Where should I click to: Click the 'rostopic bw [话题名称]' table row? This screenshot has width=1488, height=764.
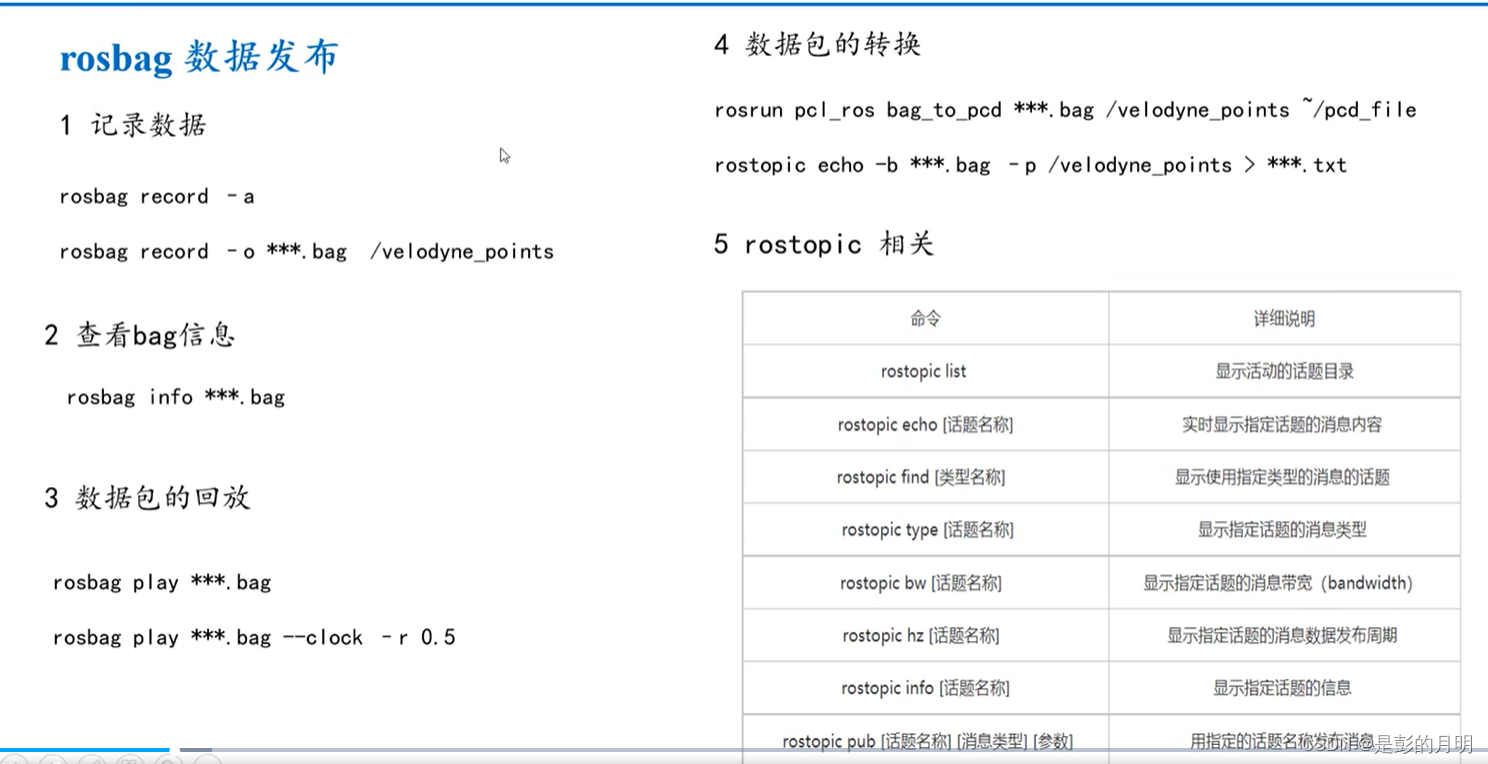pos(923,583)
